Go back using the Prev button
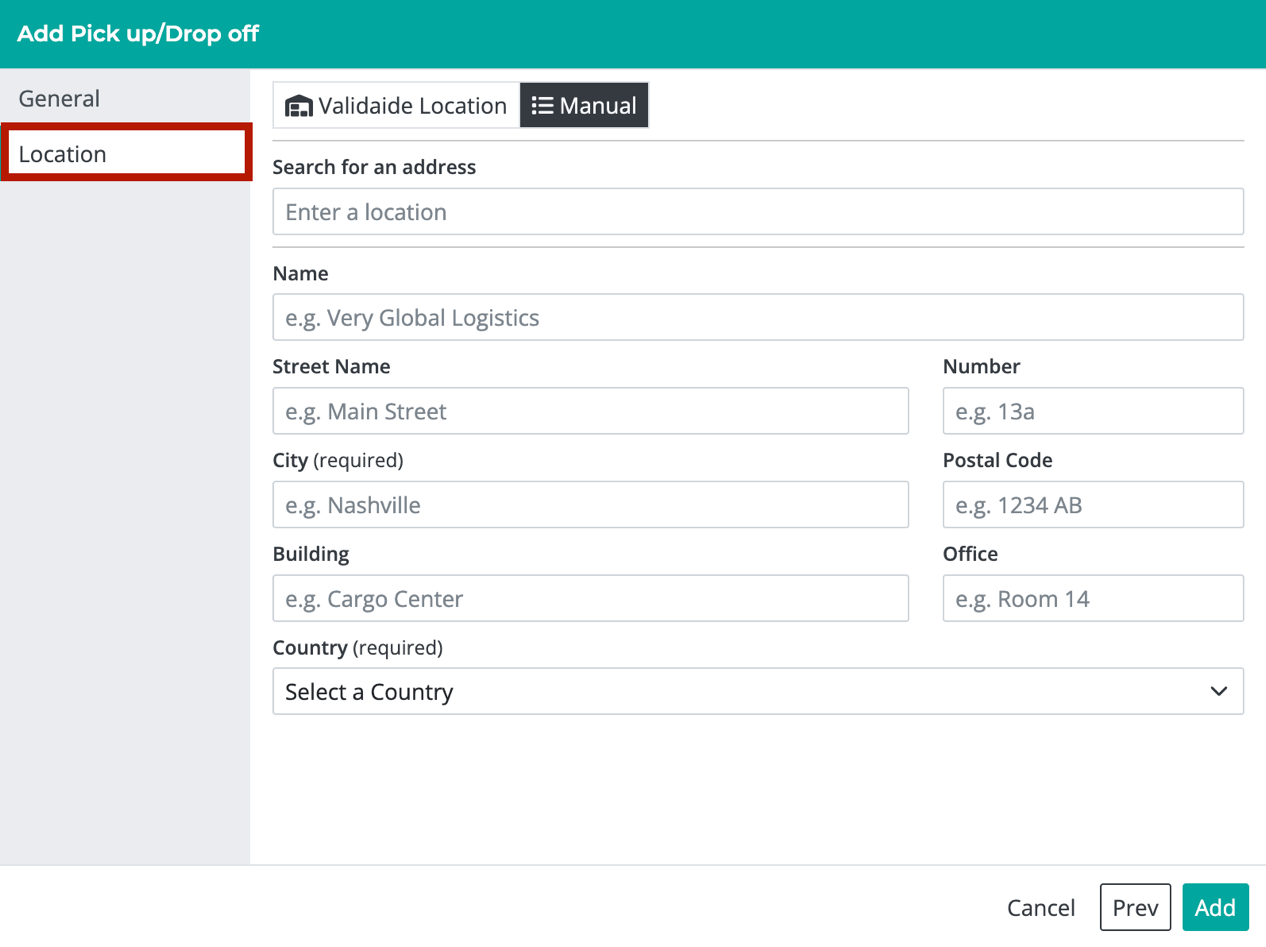Screen dimensions: 1266x947 coord(1135,907)
